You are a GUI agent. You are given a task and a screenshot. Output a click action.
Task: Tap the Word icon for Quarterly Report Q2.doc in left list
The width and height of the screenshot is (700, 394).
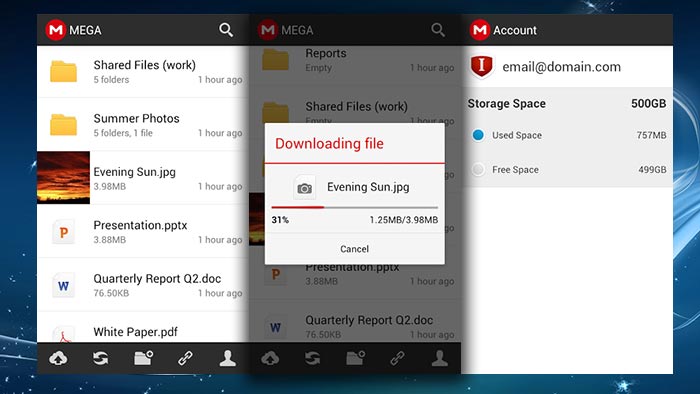click(63, 285)
